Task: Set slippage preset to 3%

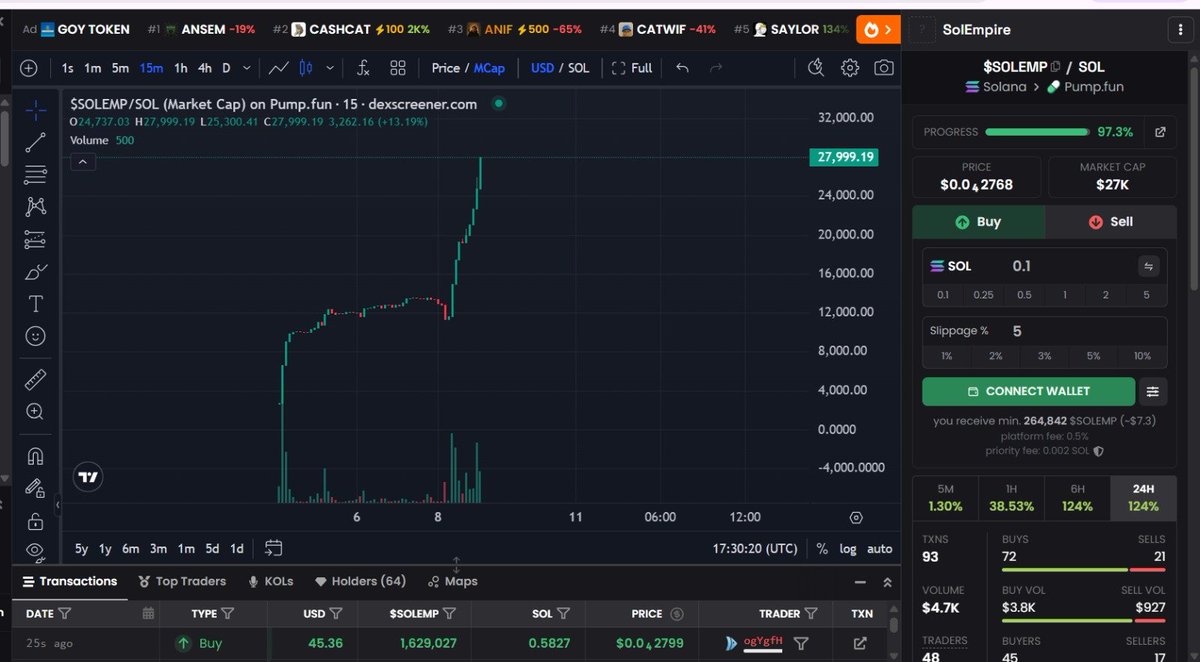Action: (1044, 356)
